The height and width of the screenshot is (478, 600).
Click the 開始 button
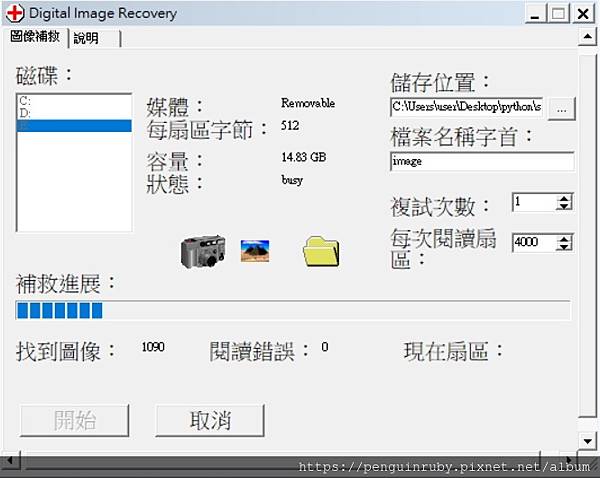point(75,421)
